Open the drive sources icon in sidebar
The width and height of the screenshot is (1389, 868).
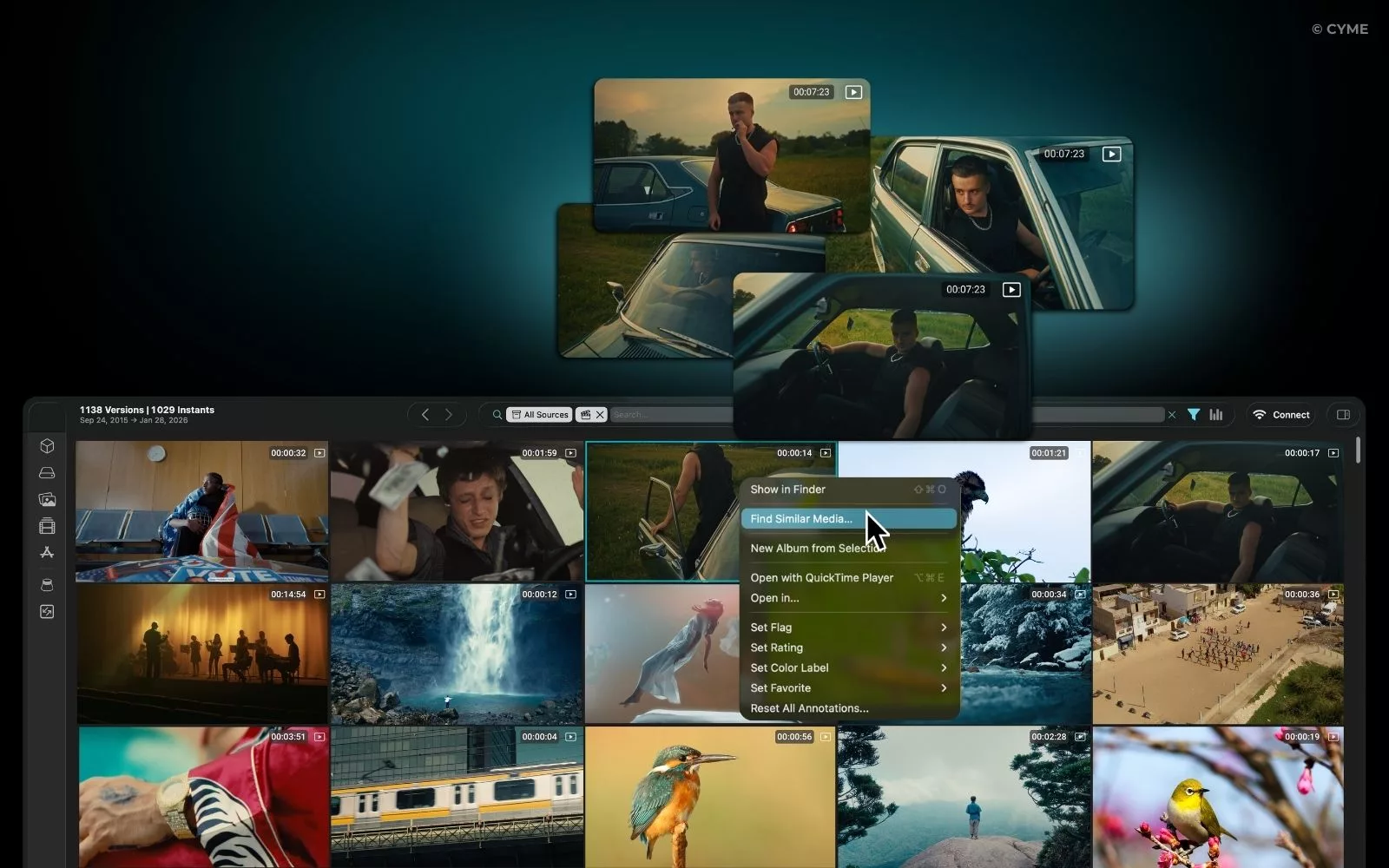click(x=47, y=473)
